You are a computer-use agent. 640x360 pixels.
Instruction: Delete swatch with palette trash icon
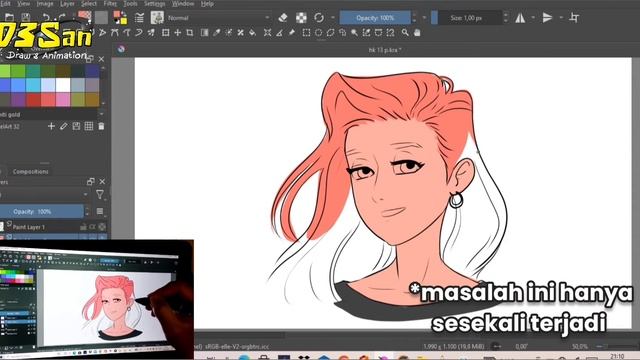tap(101, 127)
